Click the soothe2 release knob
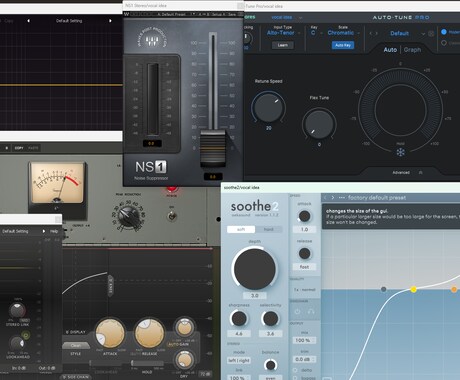The image size is (460, 380). click(304, 253)
